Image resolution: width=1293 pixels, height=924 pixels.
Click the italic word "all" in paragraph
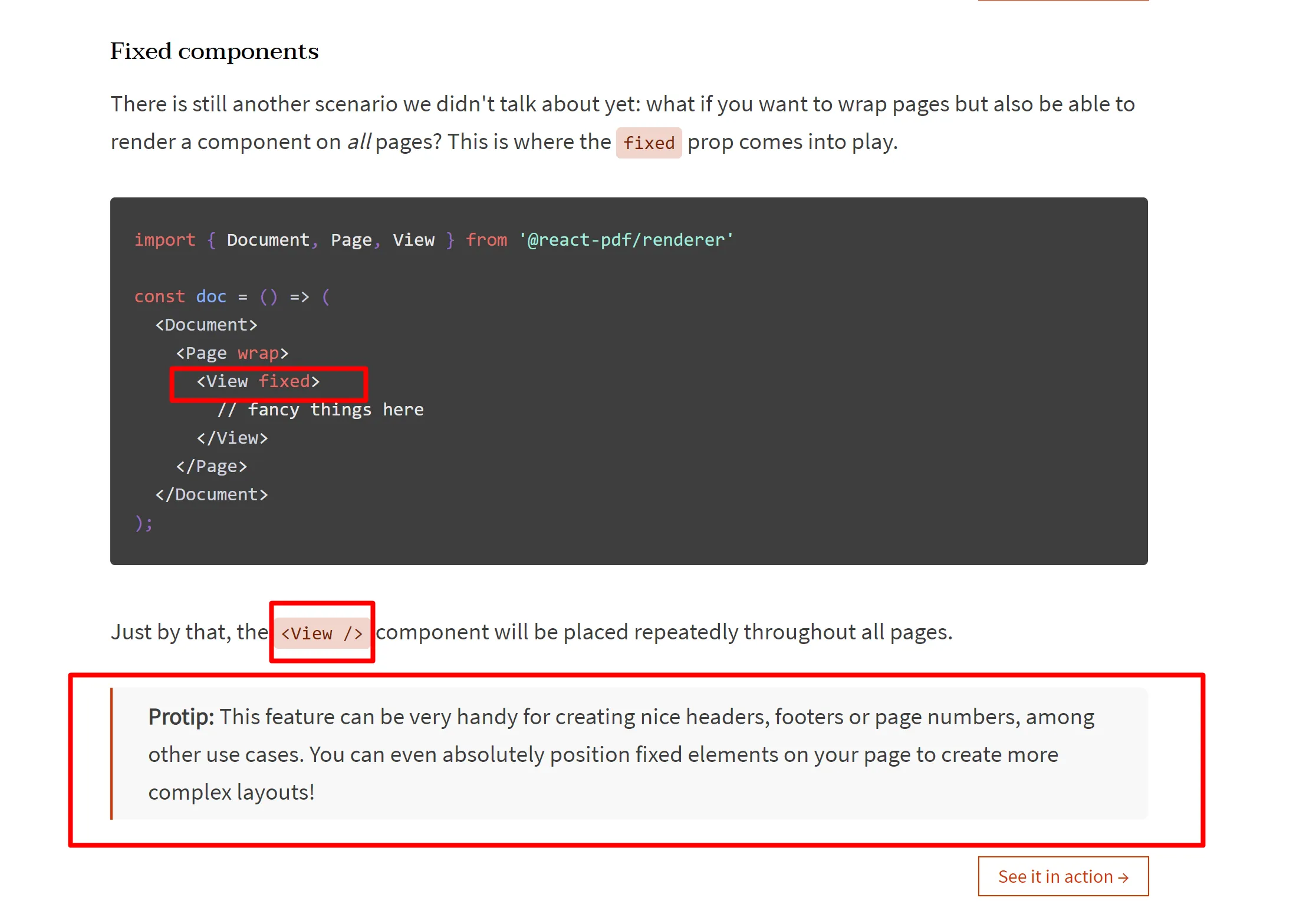358,142
